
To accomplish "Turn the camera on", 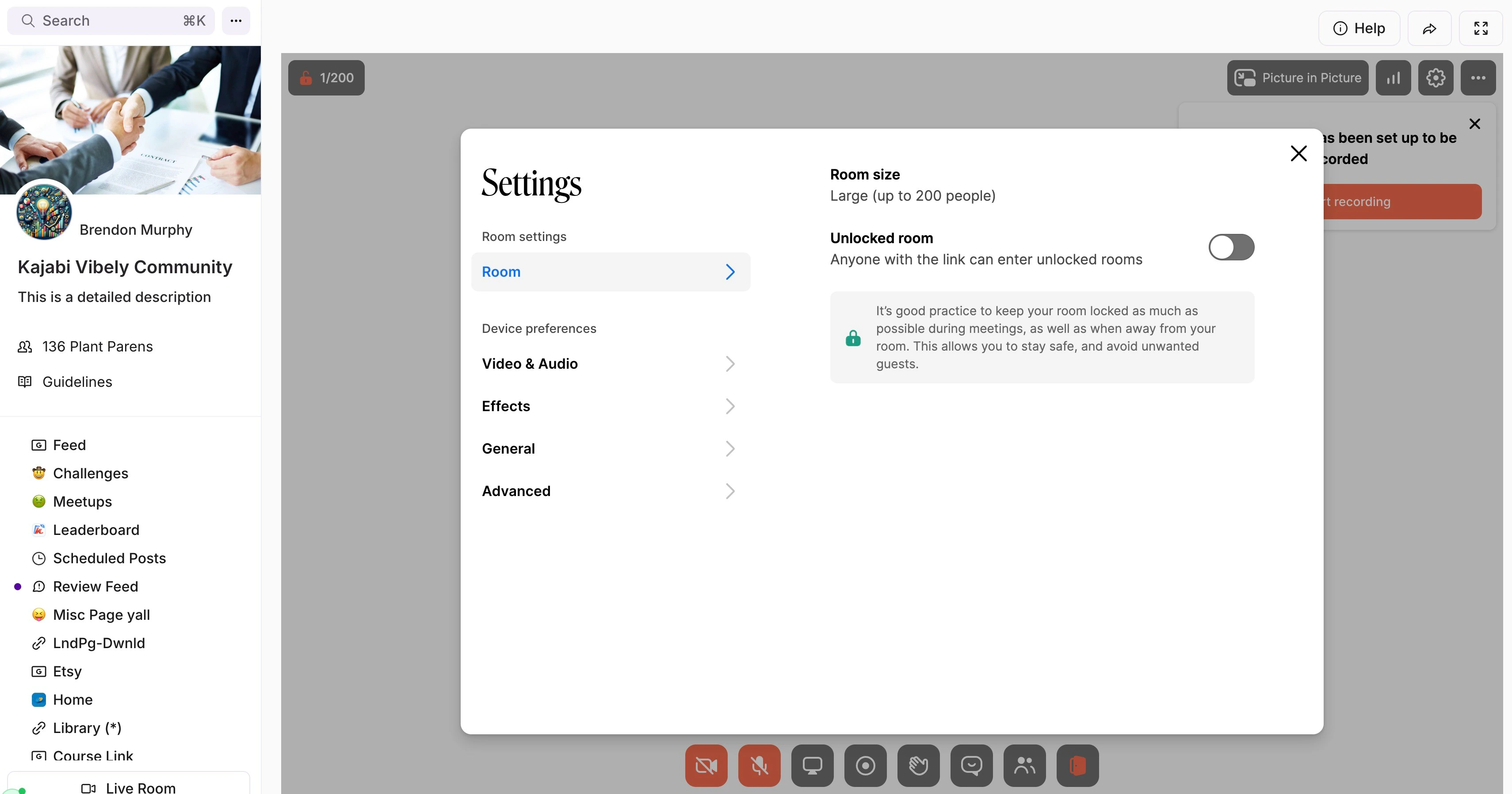I will 706,765.
